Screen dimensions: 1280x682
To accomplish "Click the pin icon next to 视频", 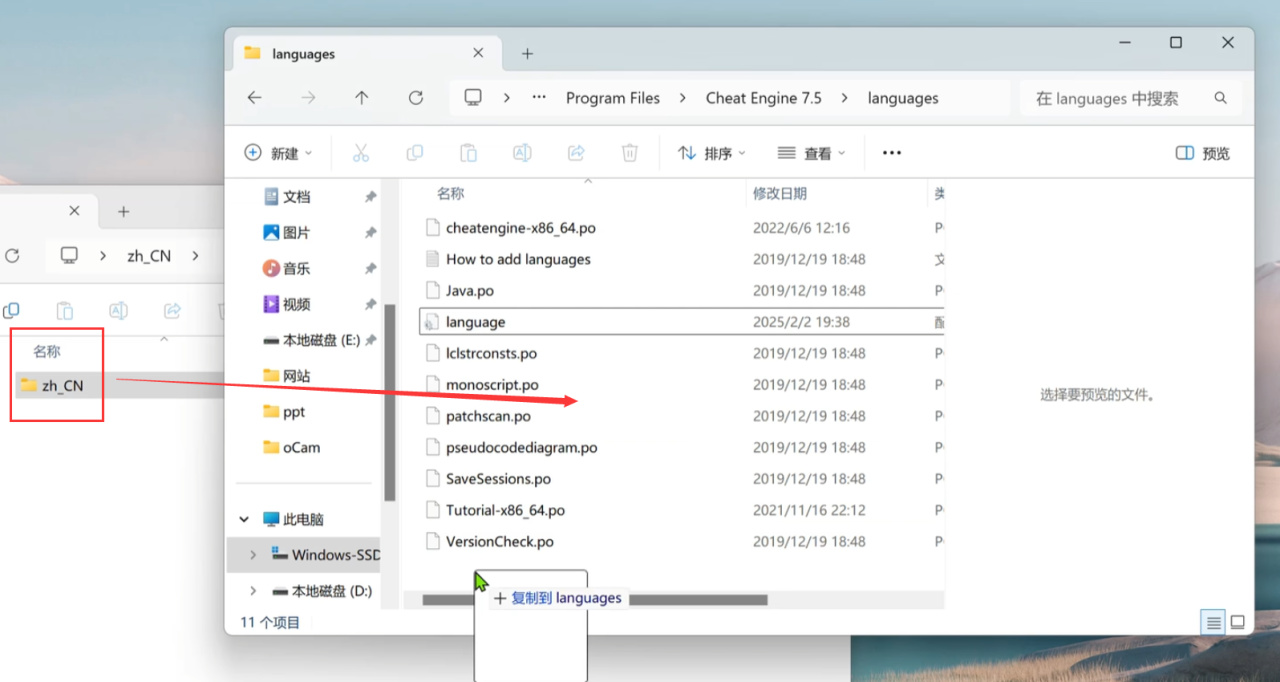I will 370,304.
